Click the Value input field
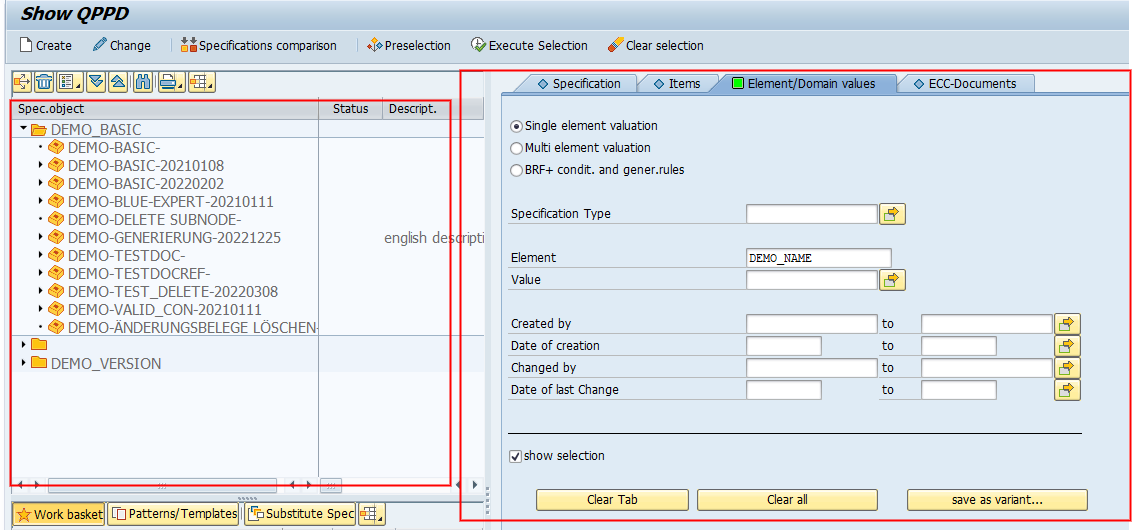The height and width of the screenshot is (531, 1132). coord(811,280)
